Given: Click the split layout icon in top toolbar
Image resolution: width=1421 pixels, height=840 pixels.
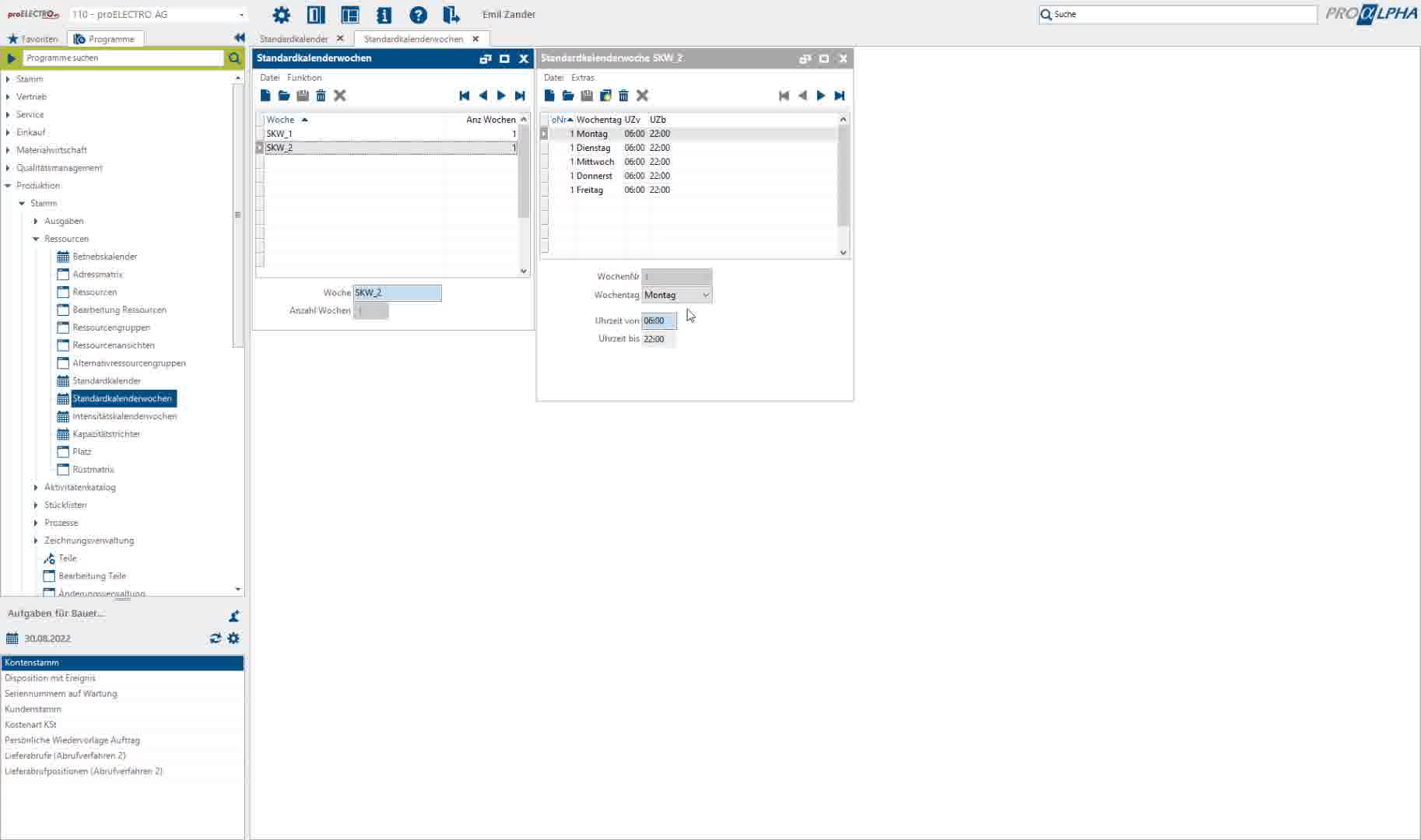Looking at the screenshot, I should (x=315, y=15).
